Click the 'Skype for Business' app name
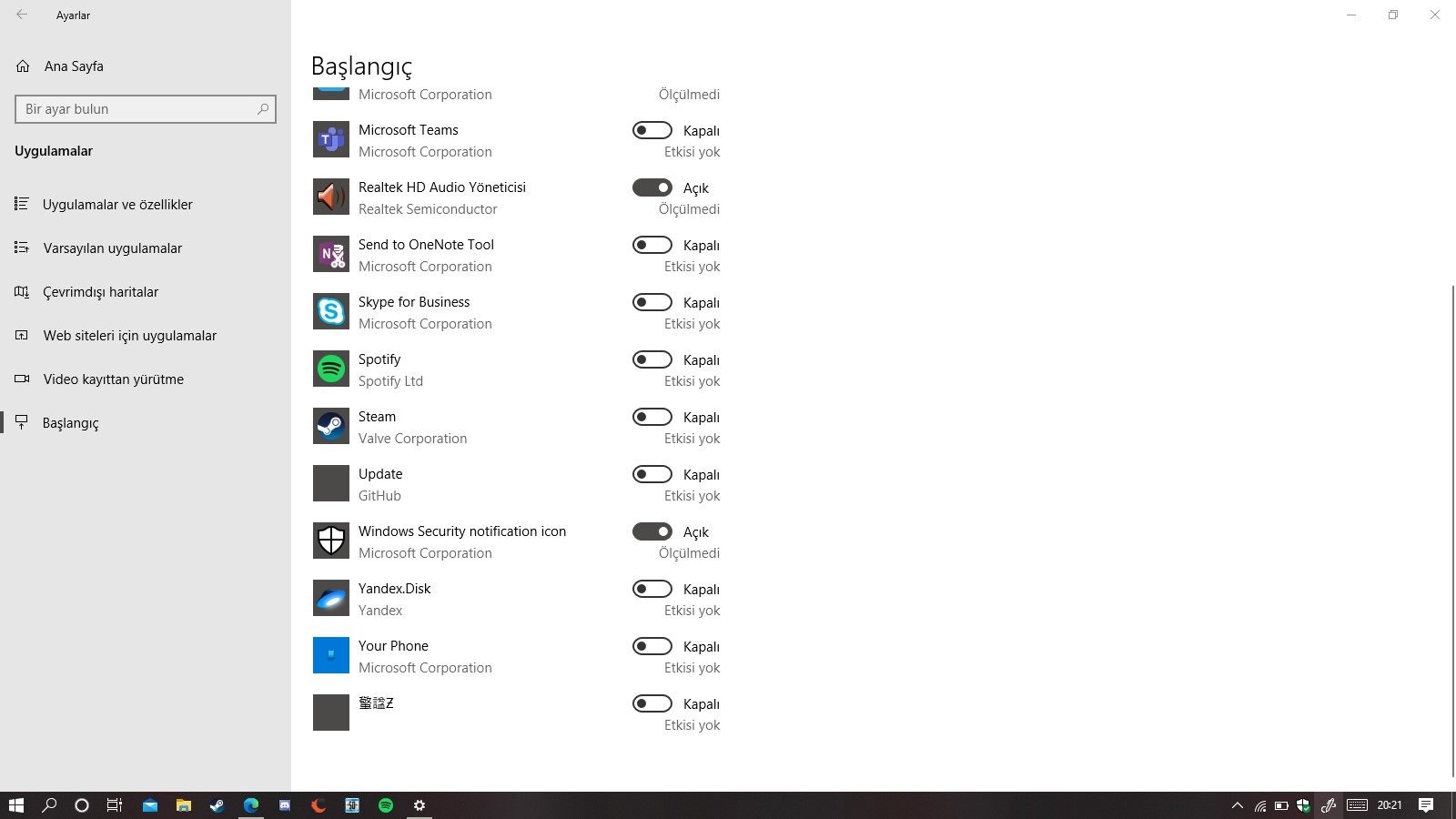The image size is (1456, 819). tap(414, 302)
